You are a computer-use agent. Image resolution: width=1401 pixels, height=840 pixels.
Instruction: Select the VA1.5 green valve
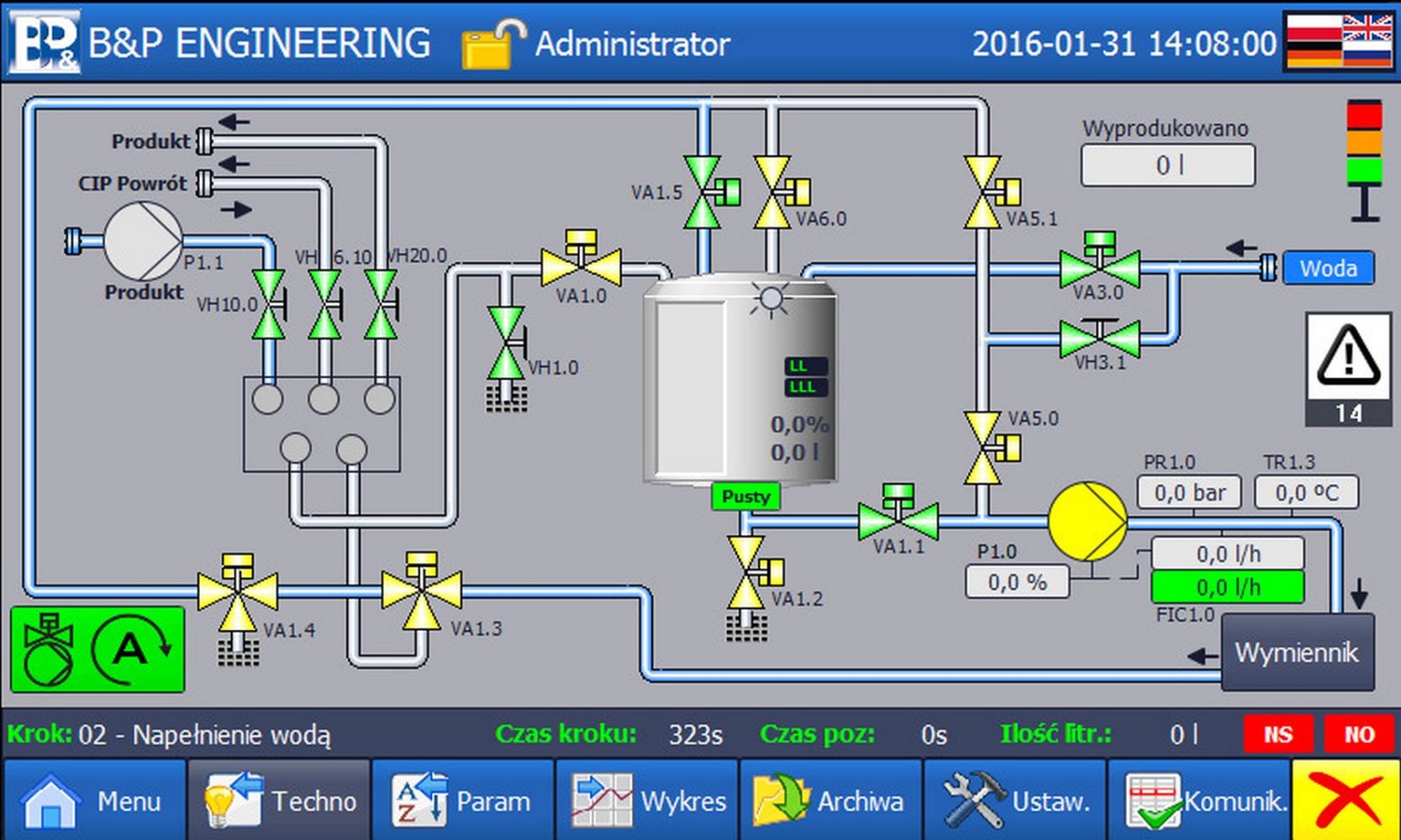click(x=703, y=192)
